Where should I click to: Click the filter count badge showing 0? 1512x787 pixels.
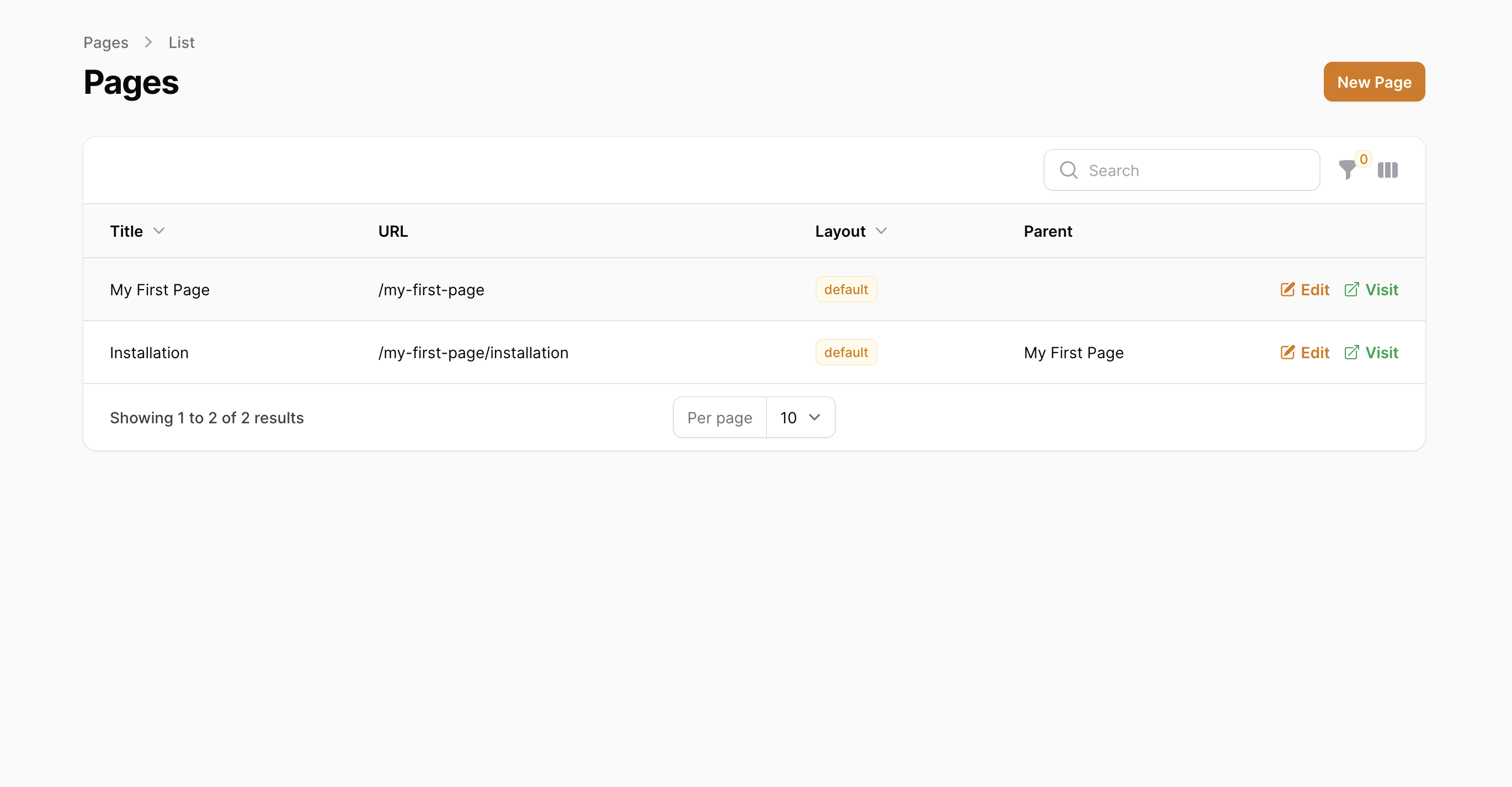coord(1364,159)
